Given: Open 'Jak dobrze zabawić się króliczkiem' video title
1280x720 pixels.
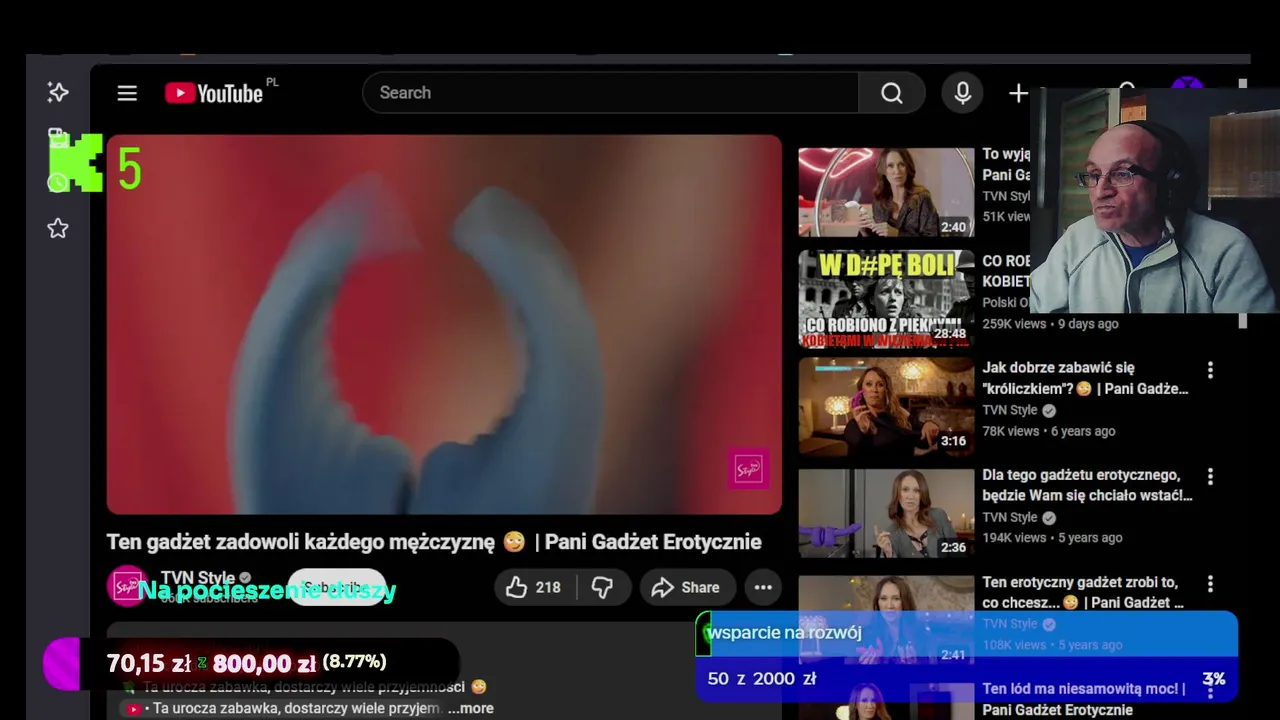Looking at the screenshot, I should [1085, 378].
